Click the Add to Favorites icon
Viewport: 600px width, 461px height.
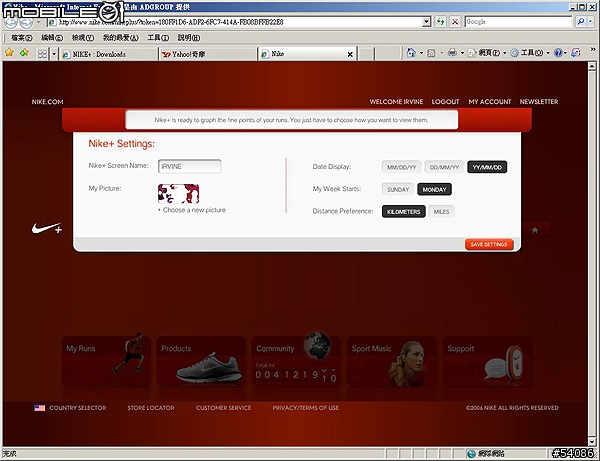click(x=24, y=53)
